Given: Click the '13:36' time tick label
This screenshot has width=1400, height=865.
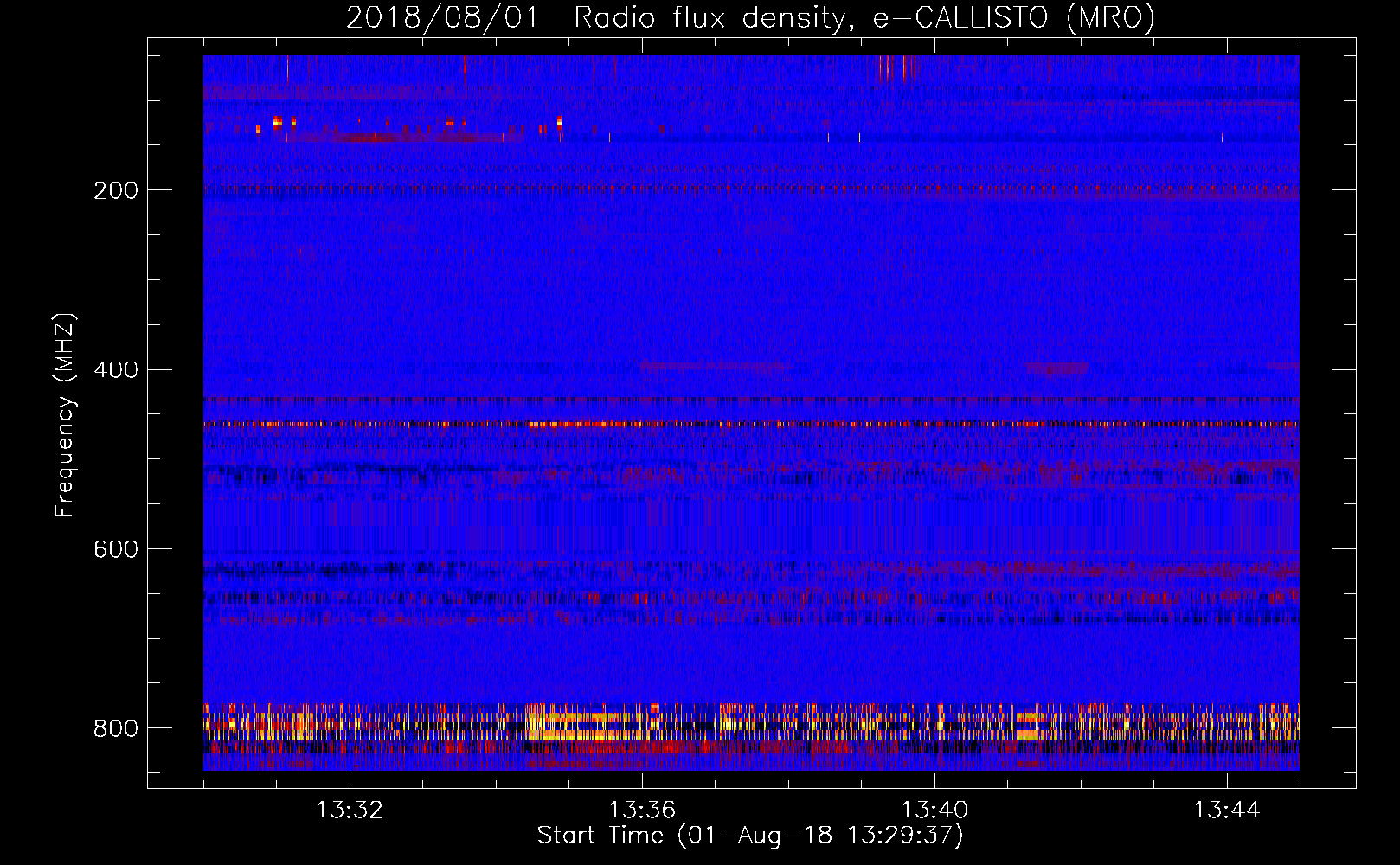Looking at the screenshot, I should coord(642,811).
